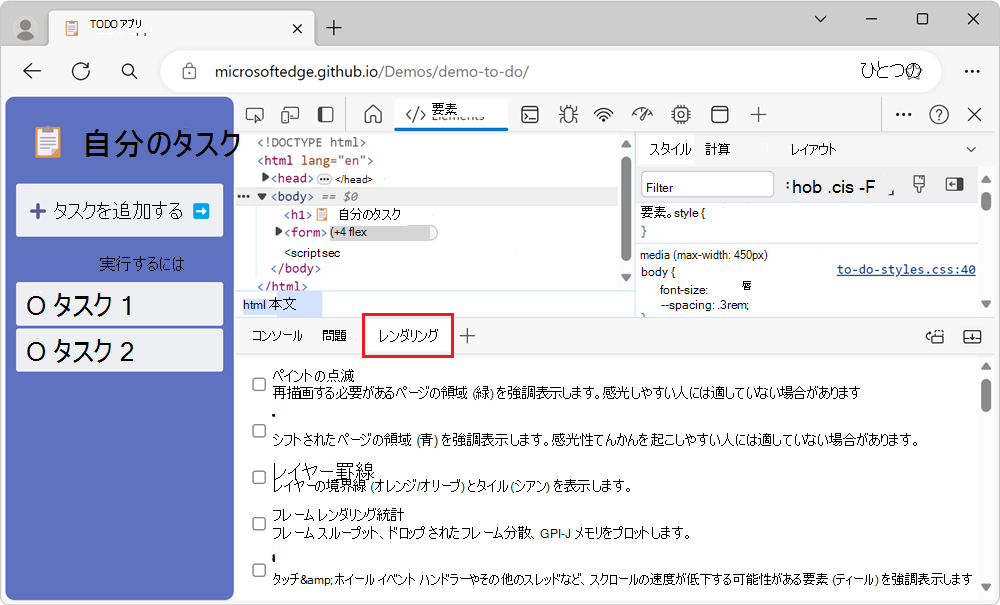Enable フレーム レンダリング統計 option
Screen dimensions: 1000x605
pyautogui.click(x=258, y=523)
